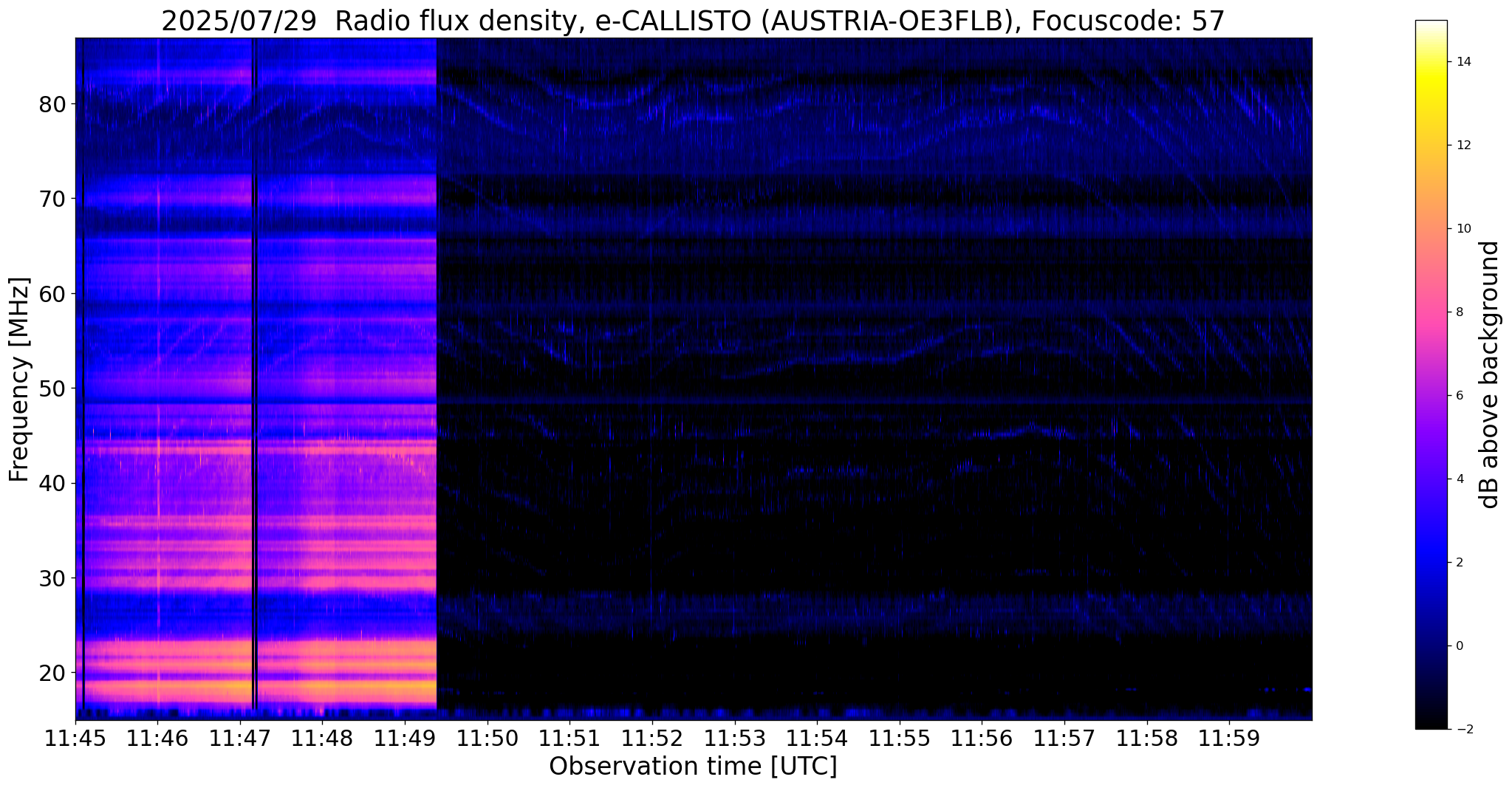Click the 30 MHz frequency tick label
This screenshot has width=1512, height=788.
click(52, 578)
